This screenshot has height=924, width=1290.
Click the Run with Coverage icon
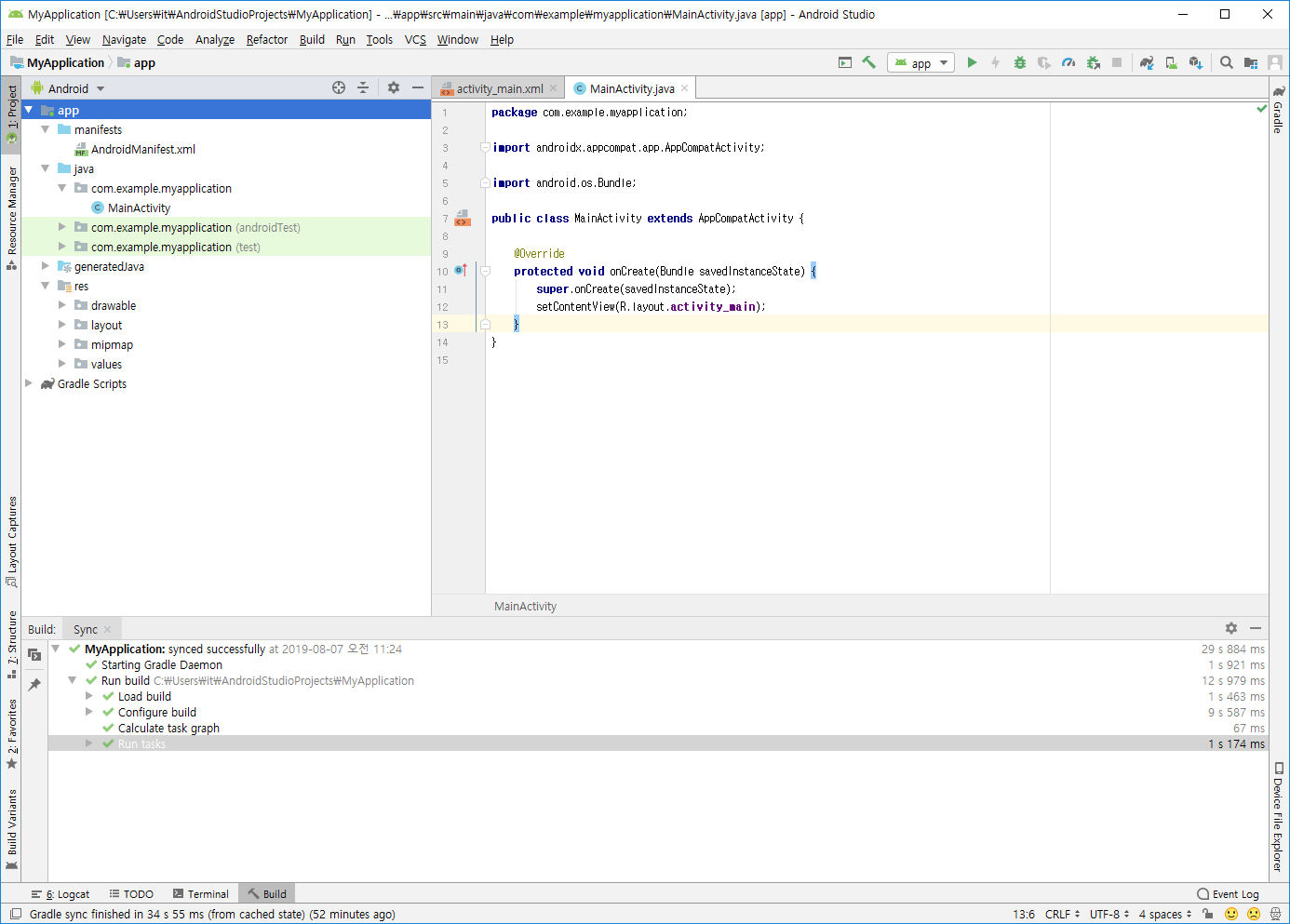click(1044, 62)
